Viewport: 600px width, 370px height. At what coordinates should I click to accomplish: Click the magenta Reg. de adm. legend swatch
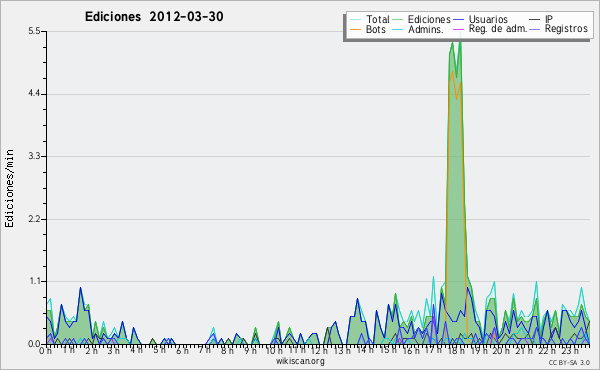(x=458, y=29)
